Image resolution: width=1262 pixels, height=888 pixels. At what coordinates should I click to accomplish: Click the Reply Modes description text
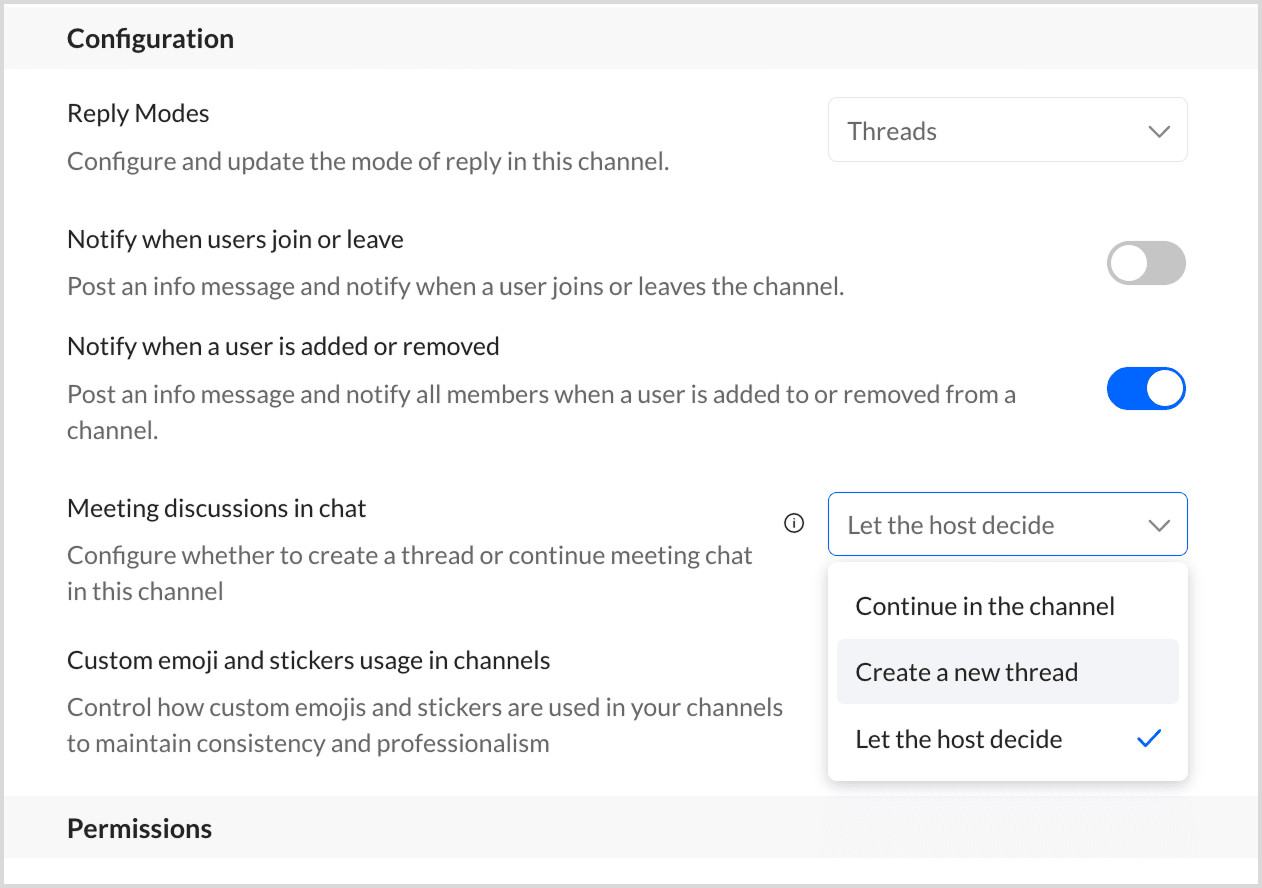point(368,161)
